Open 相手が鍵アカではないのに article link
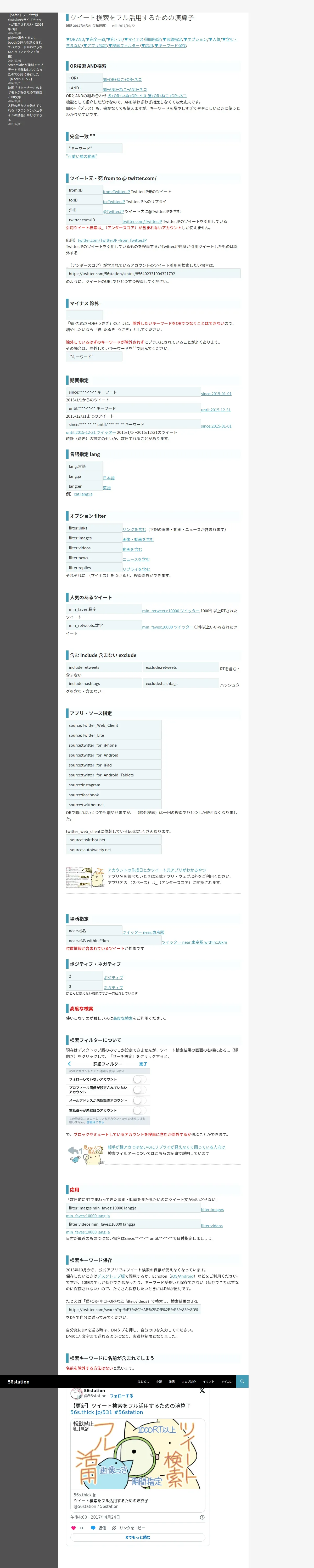Screen dimensions: 314x1568 [x=166, y=1148]
